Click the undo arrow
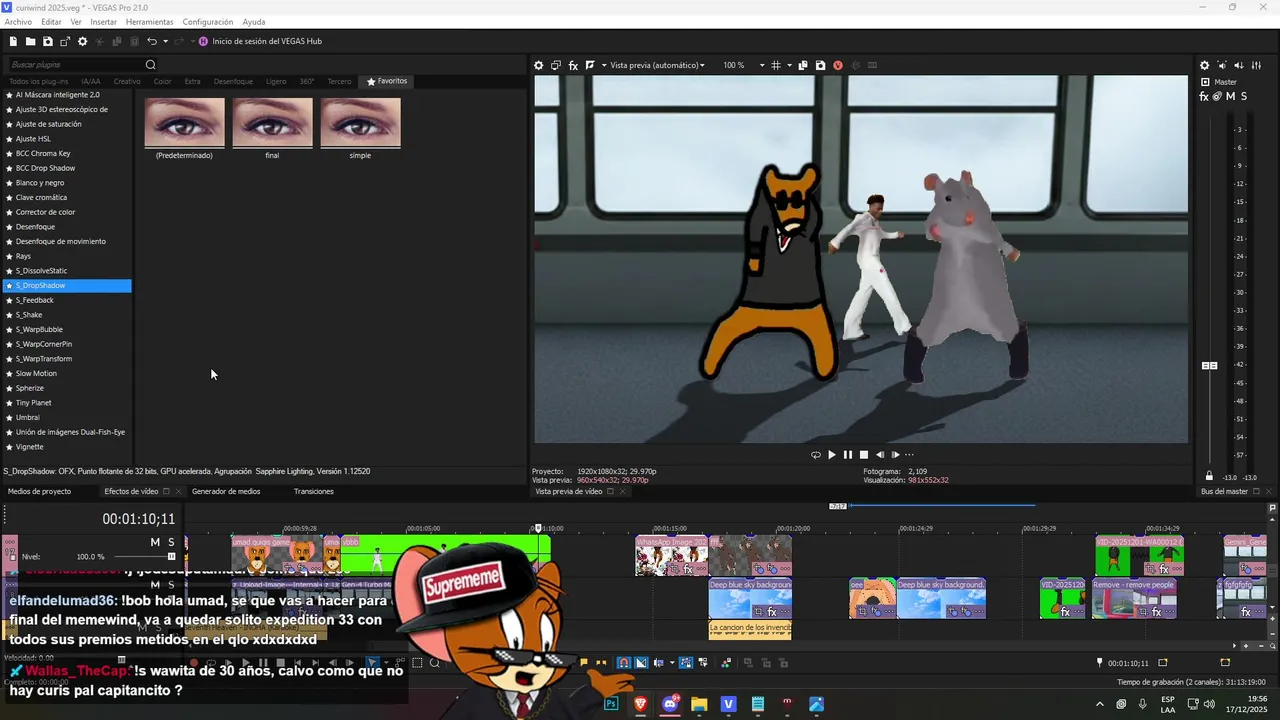Screen dimensions: 1280x720 [x=152, y=41]
